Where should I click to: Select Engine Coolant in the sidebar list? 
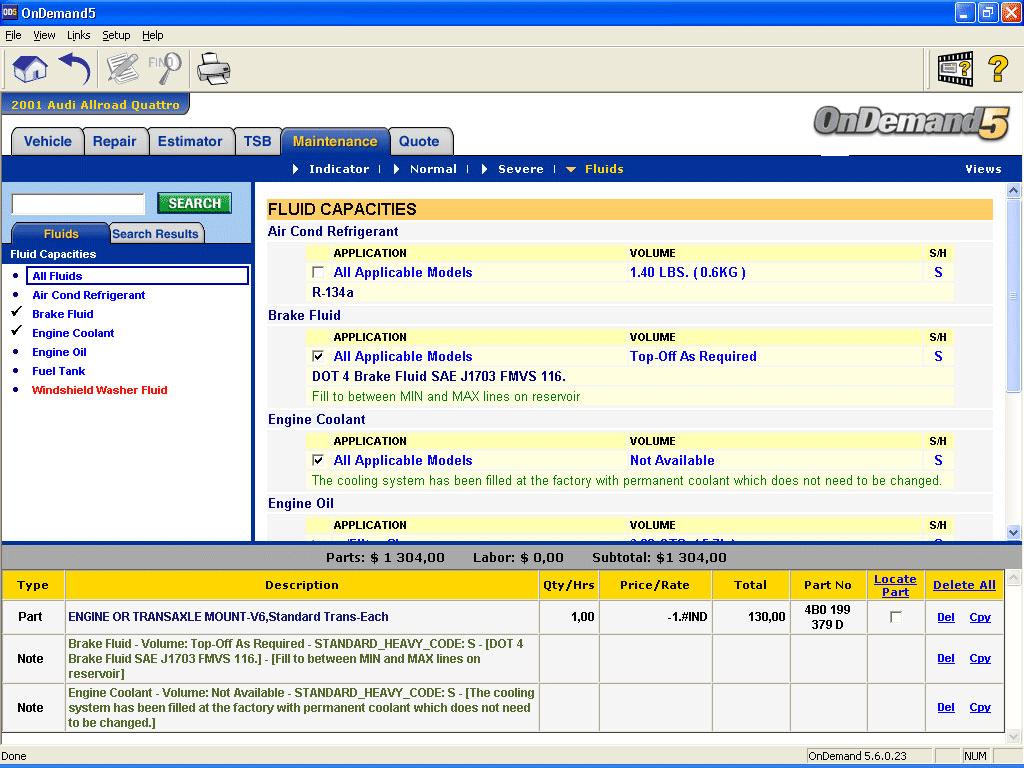tap(73, 333)
